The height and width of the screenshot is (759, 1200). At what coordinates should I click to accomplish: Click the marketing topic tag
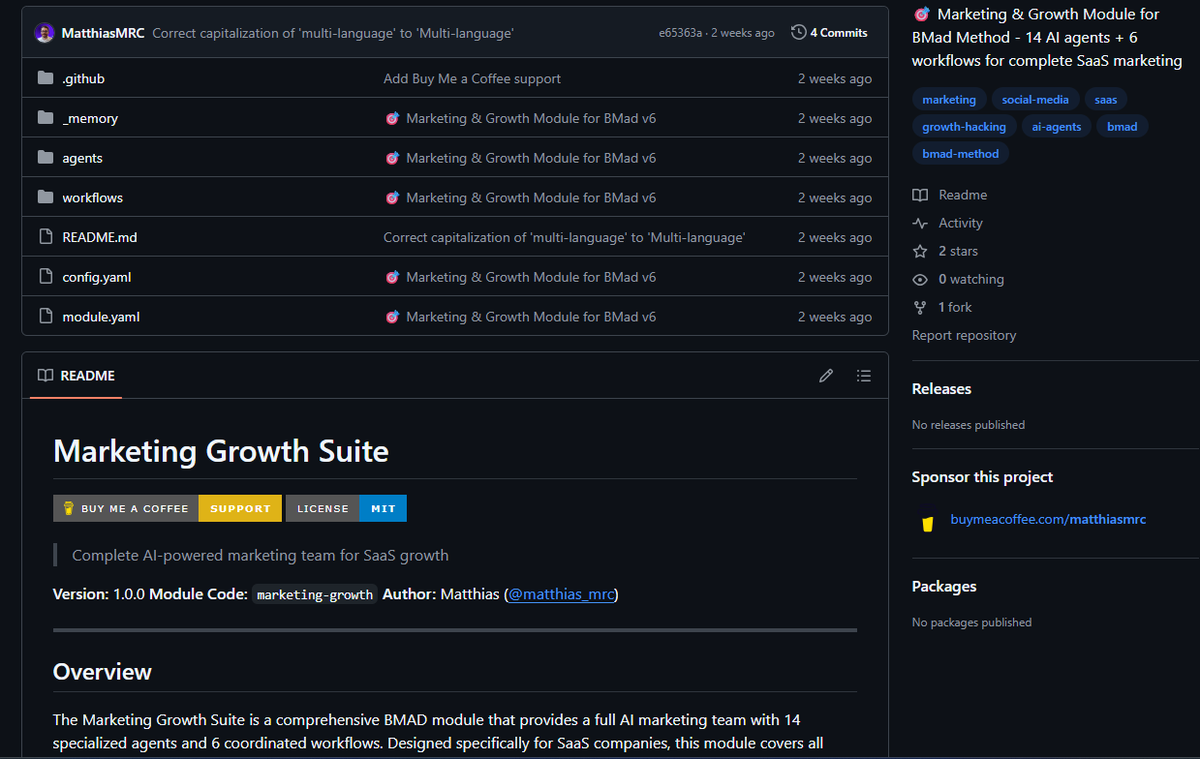click(x=949, y=99)
